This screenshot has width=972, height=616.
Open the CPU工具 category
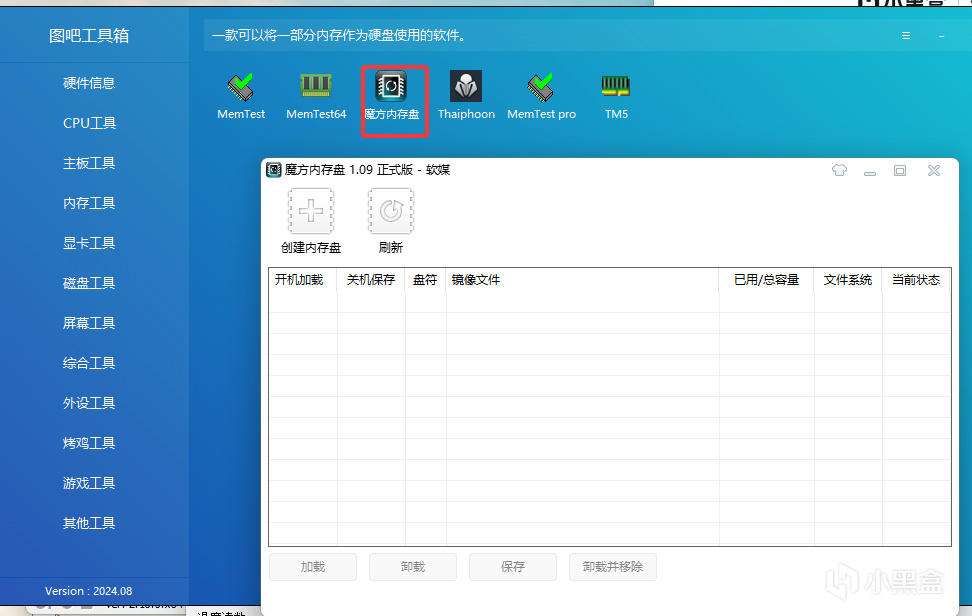[x=89, y=123]
